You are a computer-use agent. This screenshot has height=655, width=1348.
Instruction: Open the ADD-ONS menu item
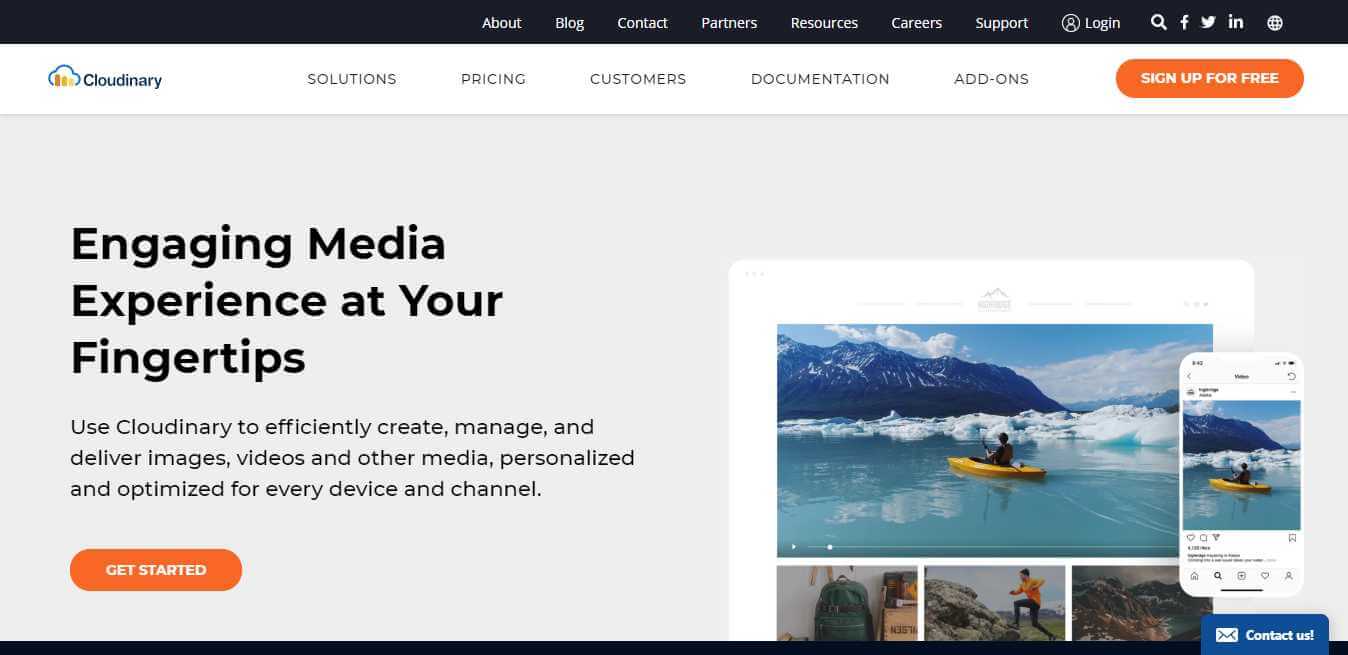point(991,79)
